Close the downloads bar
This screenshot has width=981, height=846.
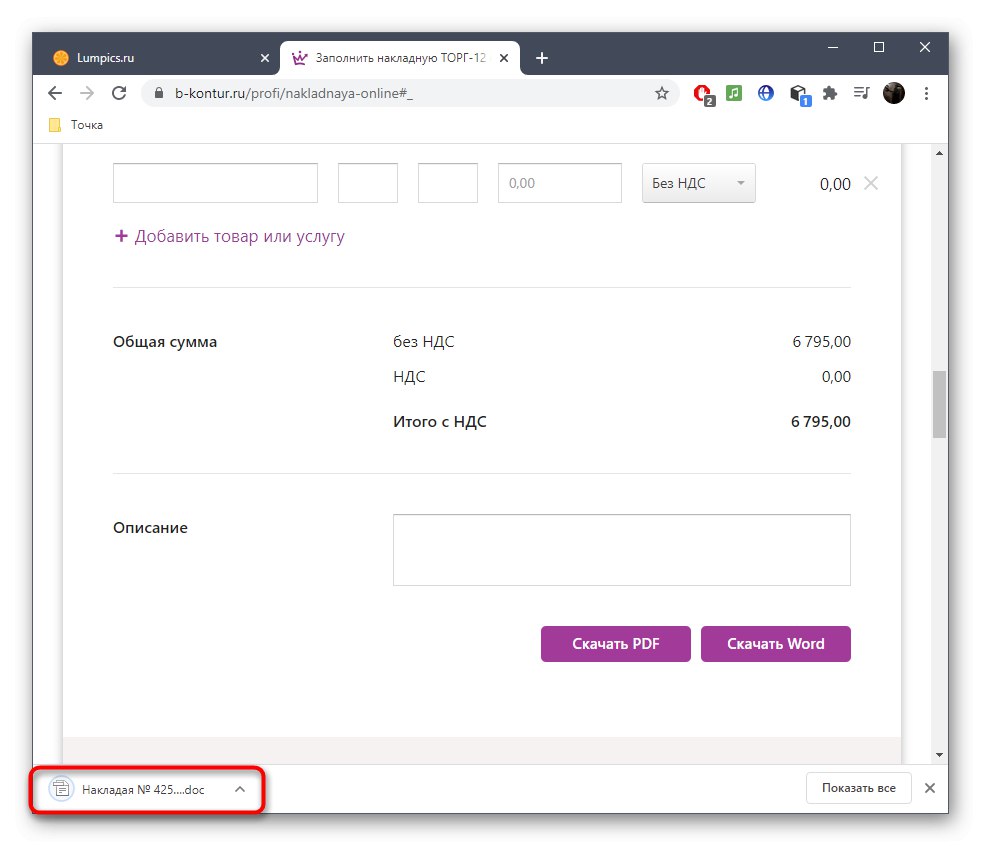point(930,788)
